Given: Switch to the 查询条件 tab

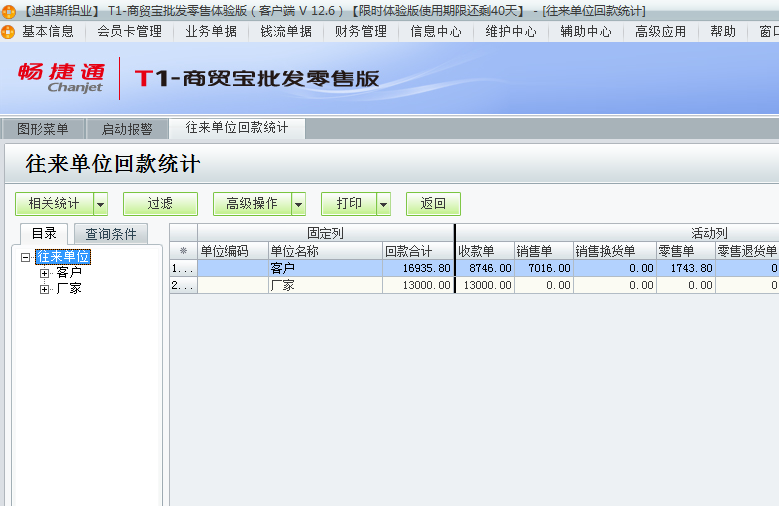Looking at the screenshot, I should (111, 234).
